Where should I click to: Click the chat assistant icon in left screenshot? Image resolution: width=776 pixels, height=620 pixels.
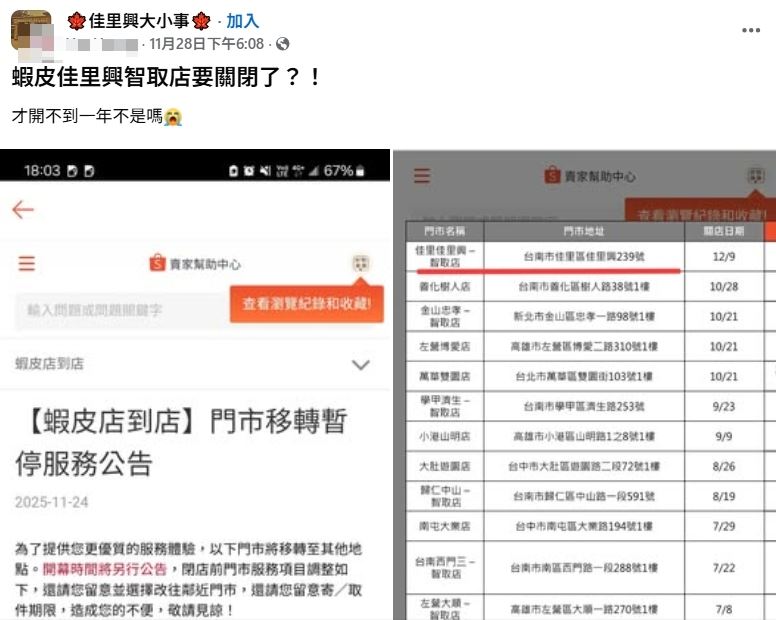pyautogui.click(x=360, y=263)
